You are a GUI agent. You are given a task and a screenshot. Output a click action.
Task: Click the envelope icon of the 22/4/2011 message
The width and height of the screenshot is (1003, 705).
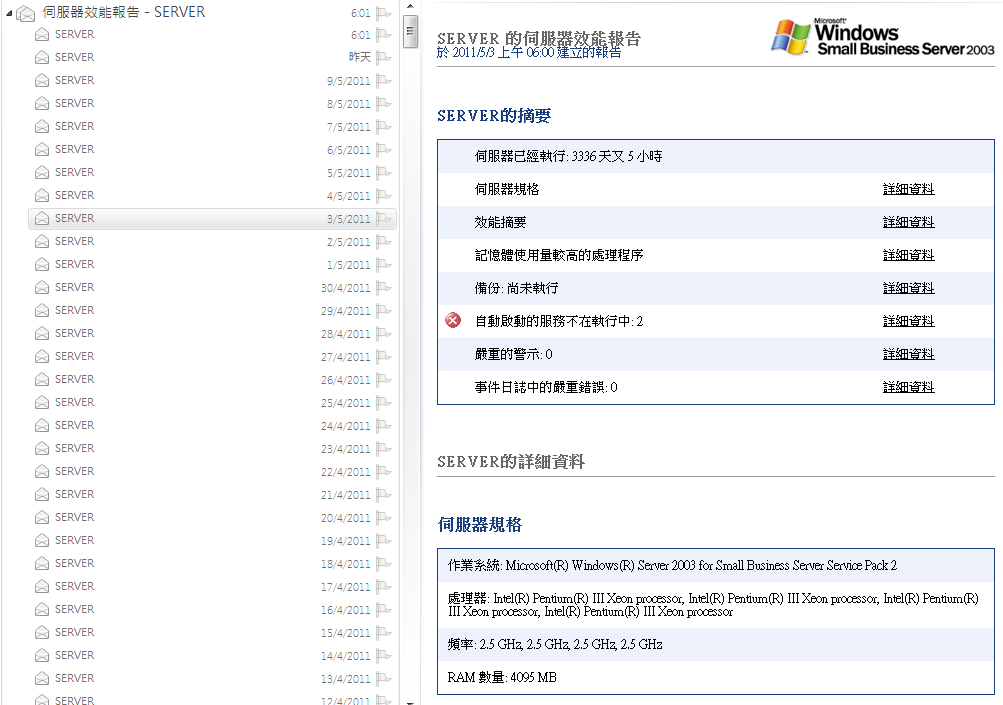click(42, 471)
